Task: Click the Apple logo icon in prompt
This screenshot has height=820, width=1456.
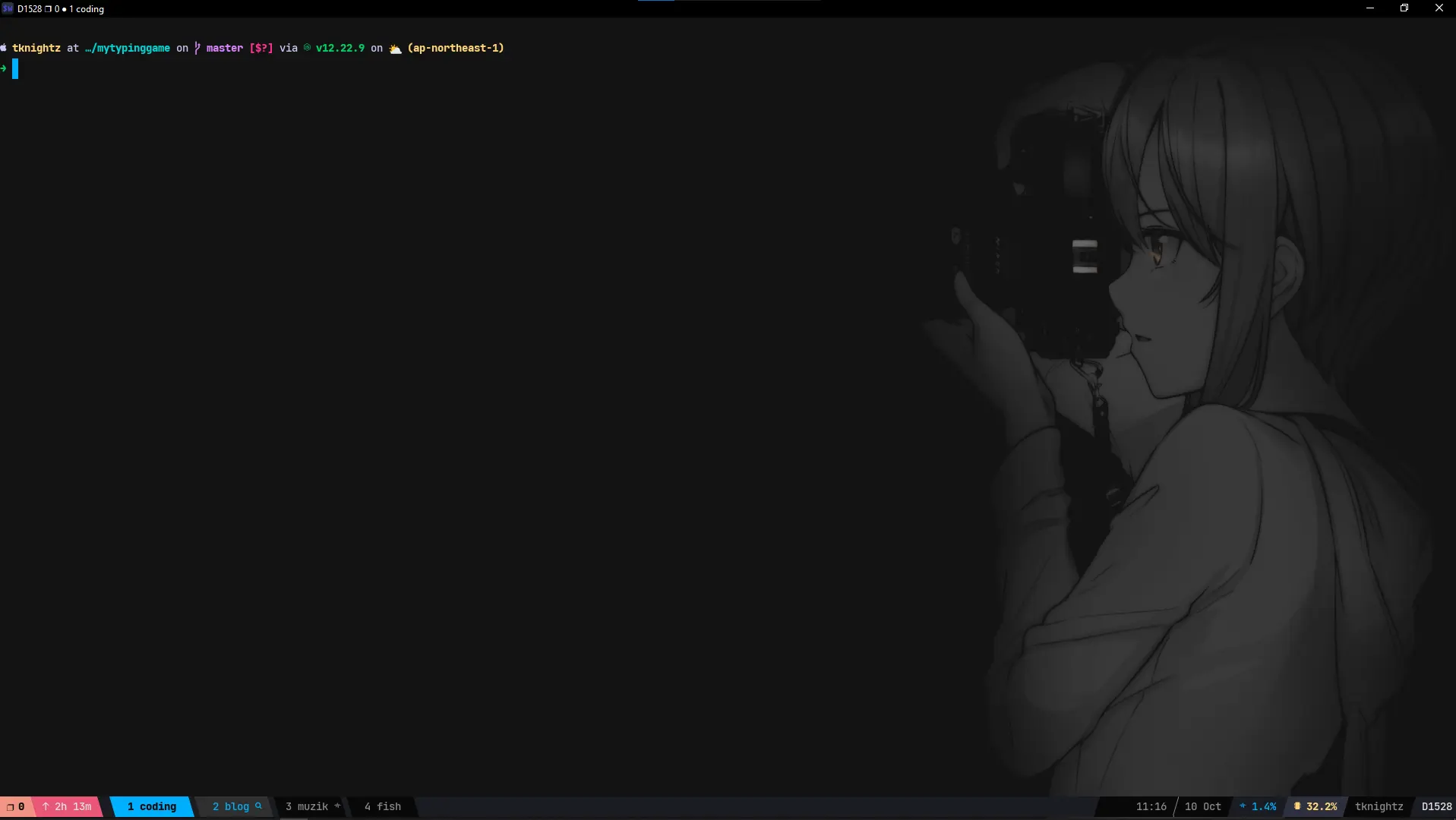Action: click(4, 47)
